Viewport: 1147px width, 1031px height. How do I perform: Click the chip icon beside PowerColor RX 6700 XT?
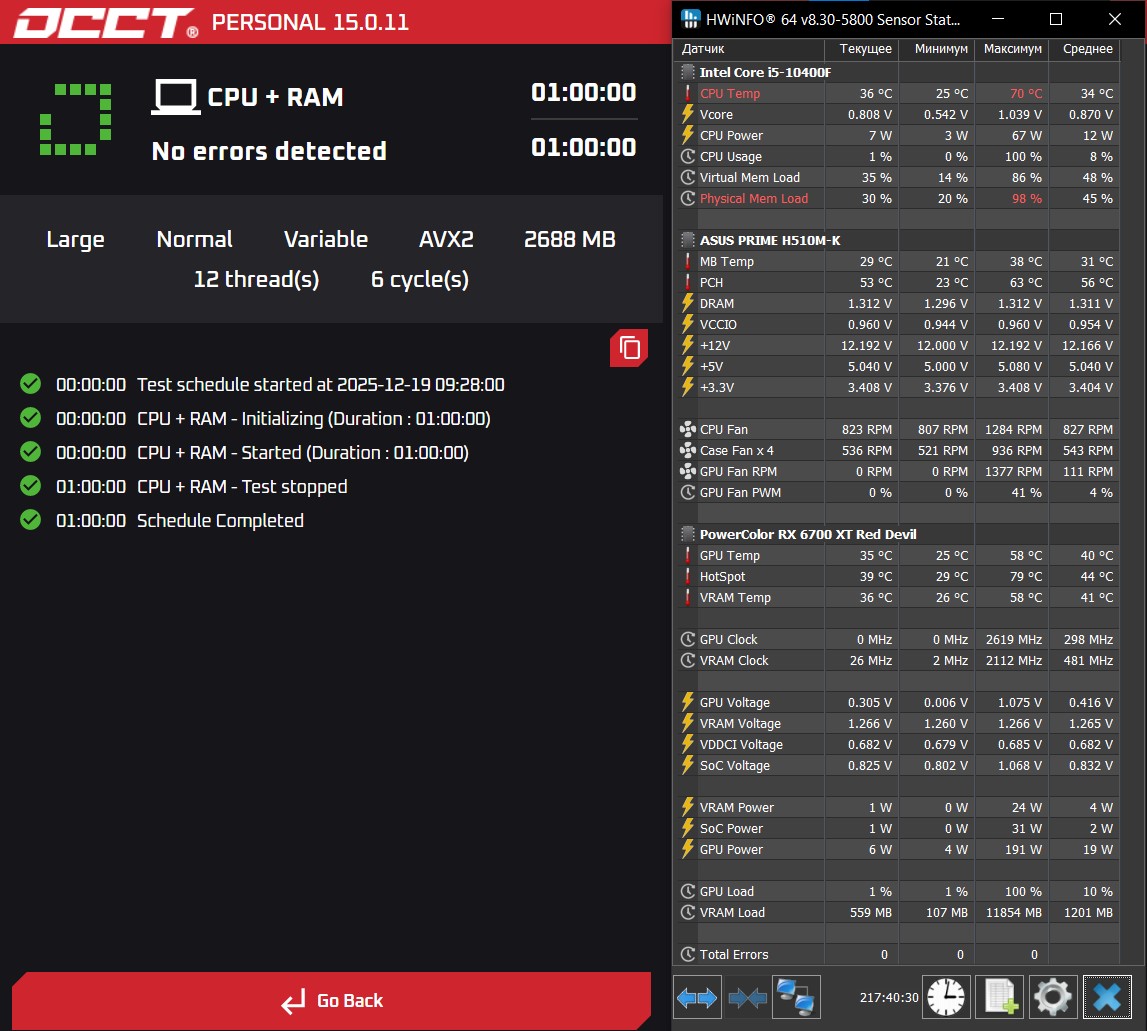pos(688,534)
